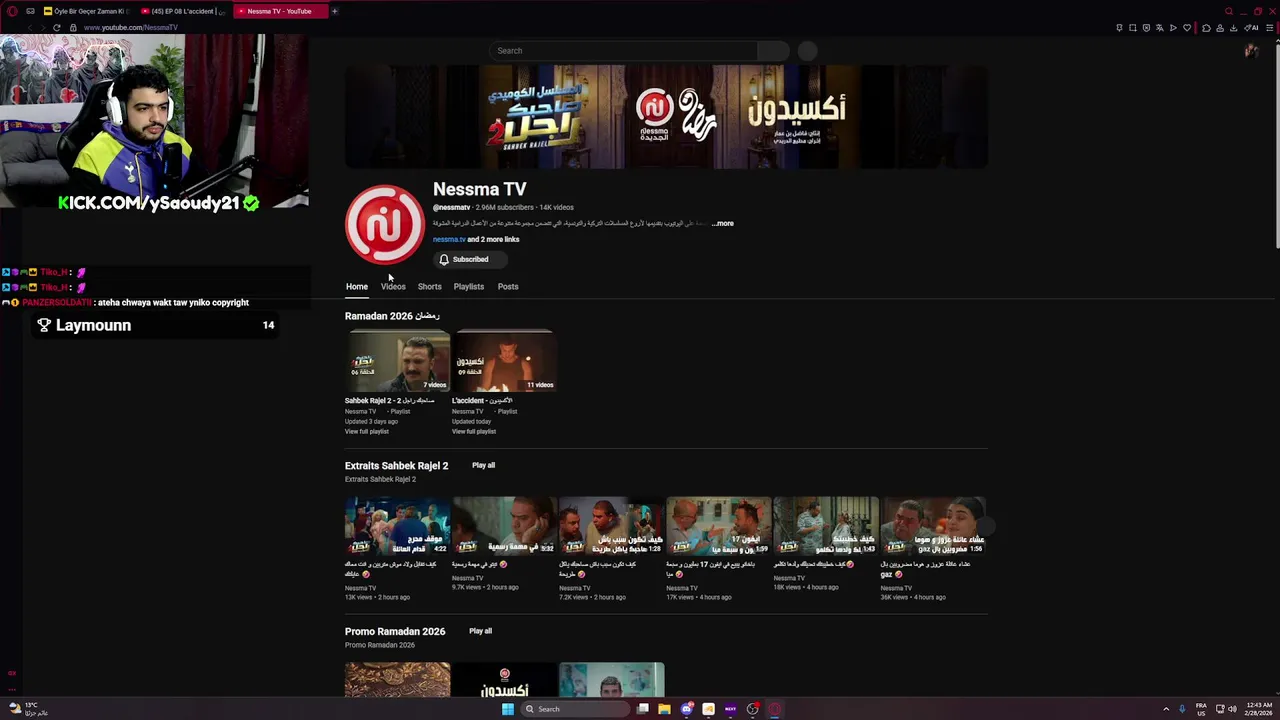Open File Explorer from the taskbar
This screenshot has width=1280, height=720.
(x=664, y=709)
